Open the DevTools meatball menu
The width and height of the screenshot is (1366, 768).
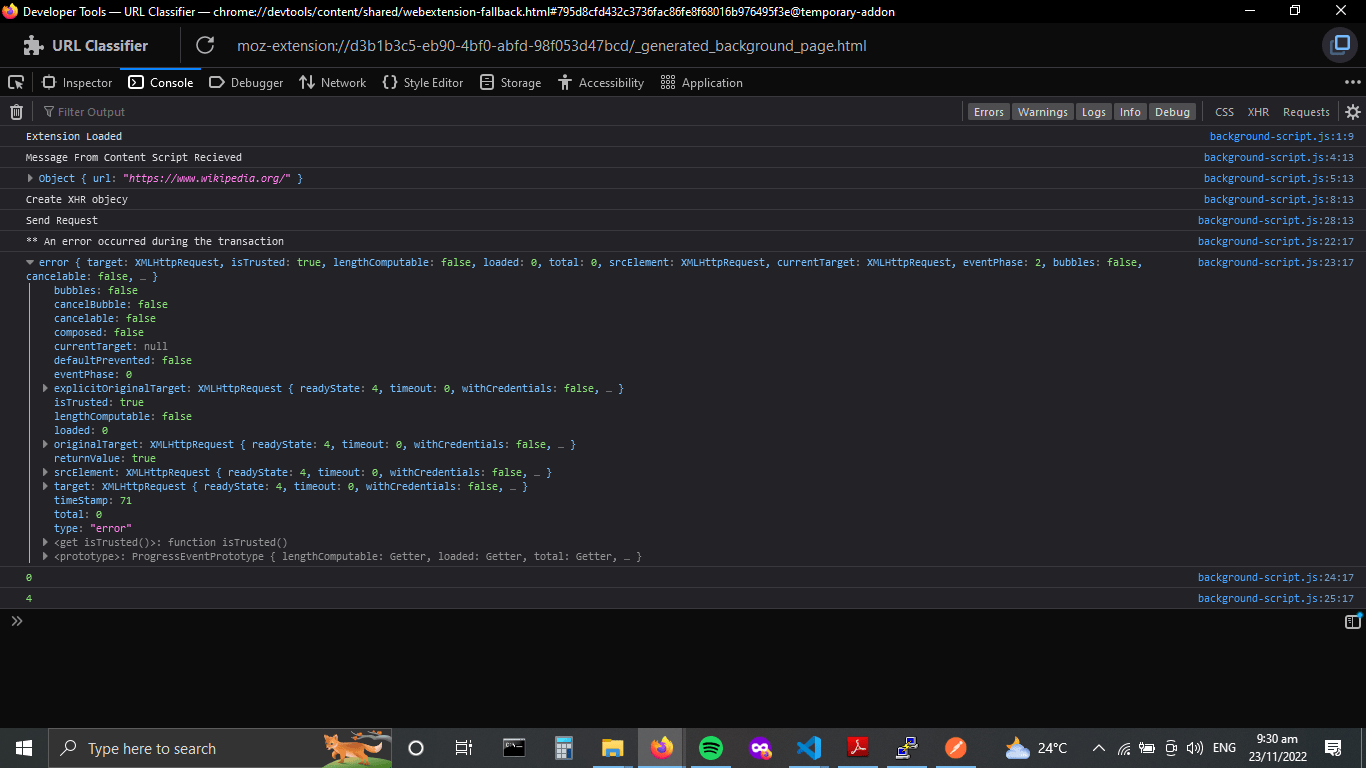(x=1353, y=82)
